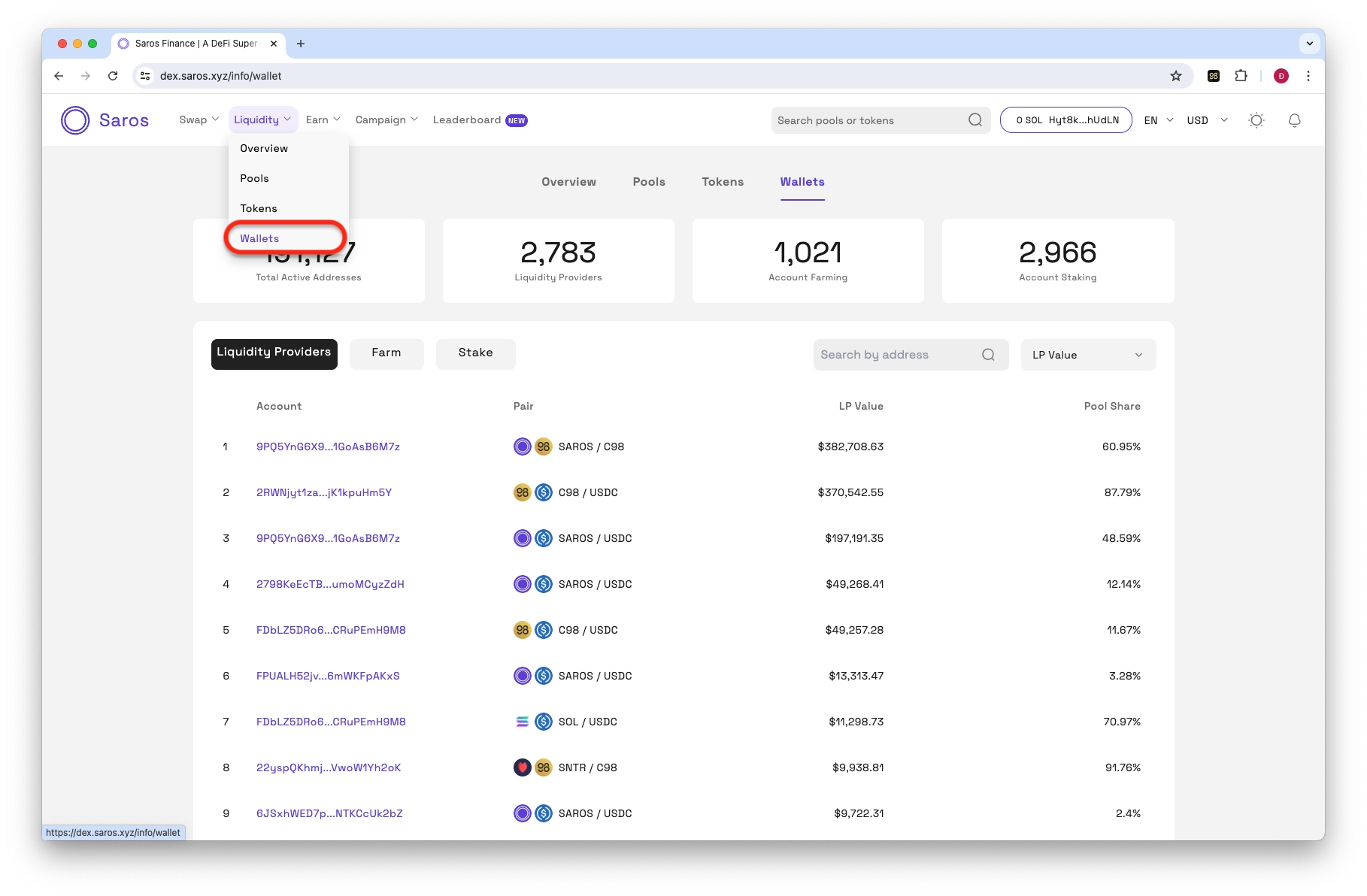Open the Chrome profile avatar
Viewport: 1367px width, 896px height.
(1281, 76)
